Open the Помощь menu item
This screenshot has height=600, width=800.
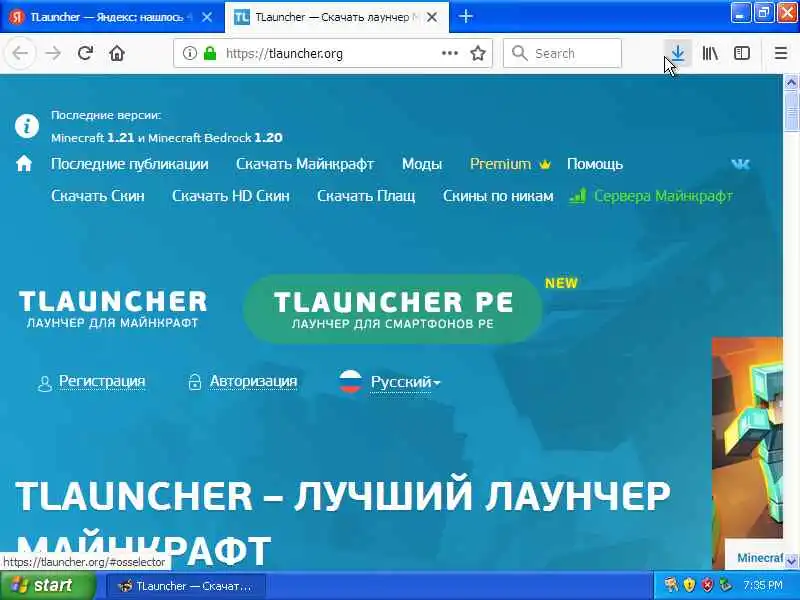594,164
